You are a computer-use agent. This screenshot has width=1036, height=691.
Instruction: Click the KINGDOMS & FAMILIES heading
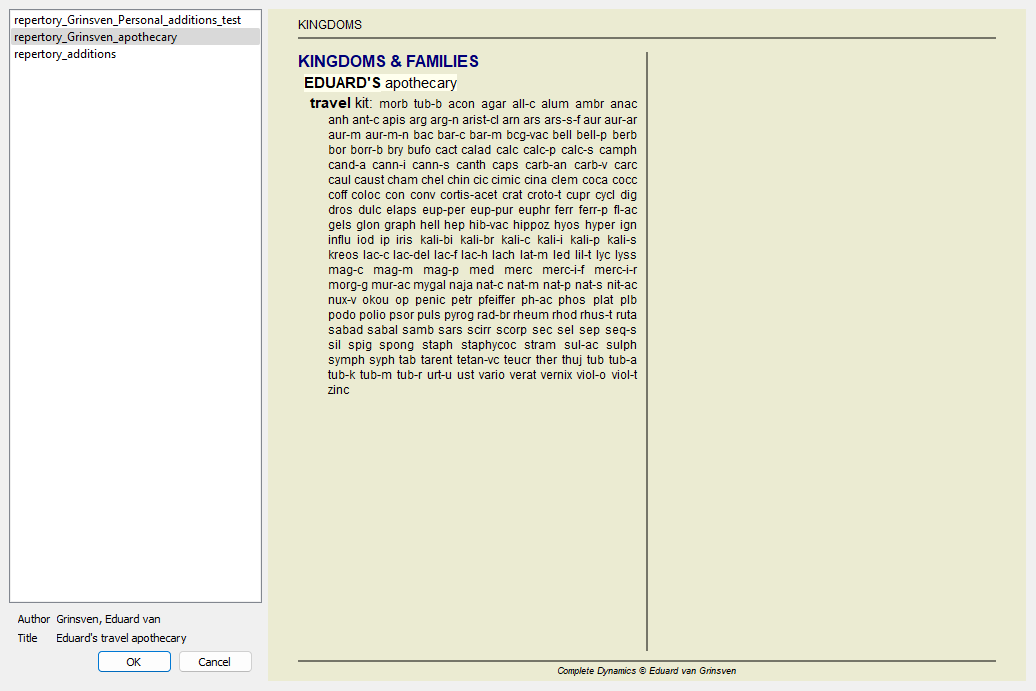(388, 61)
